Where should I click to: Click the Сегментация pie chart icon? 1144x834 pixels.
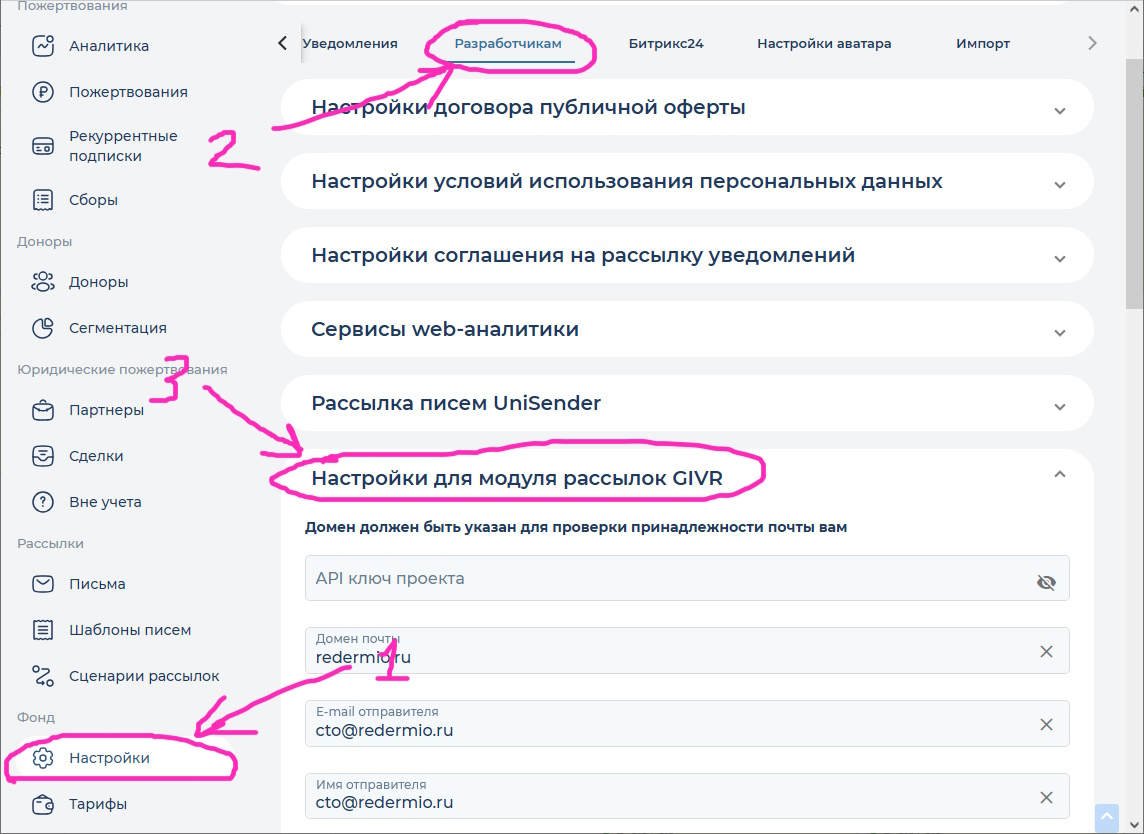tap(41, 327)
